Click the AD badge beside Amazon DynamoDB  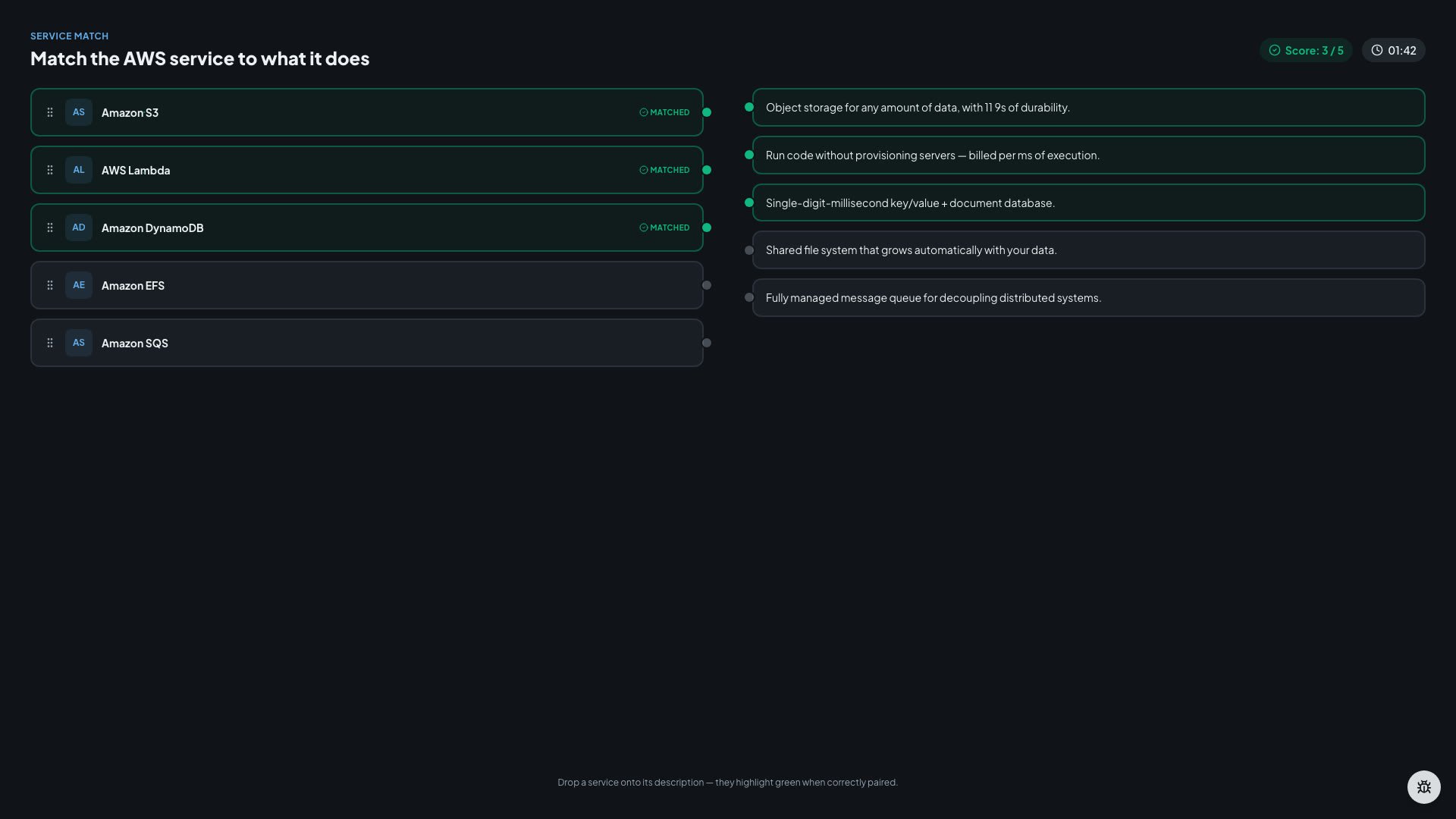click(x=79, y=227)
